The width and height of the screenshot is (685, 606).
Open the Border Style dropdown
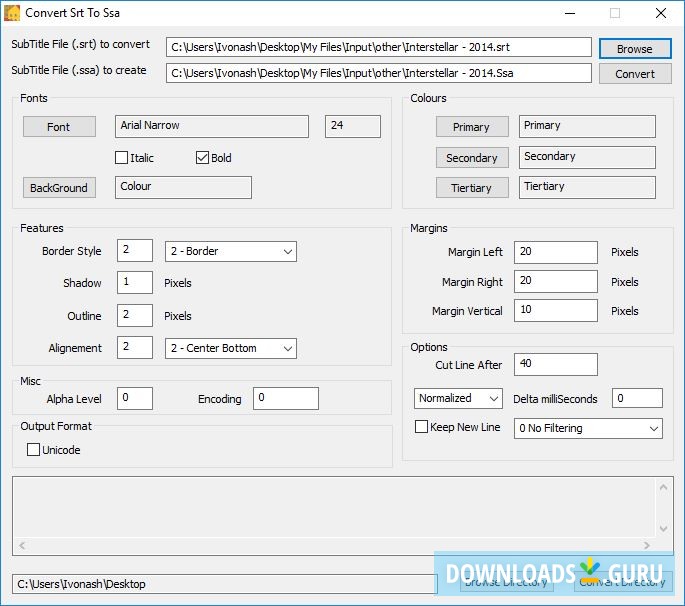pos(231,251)
